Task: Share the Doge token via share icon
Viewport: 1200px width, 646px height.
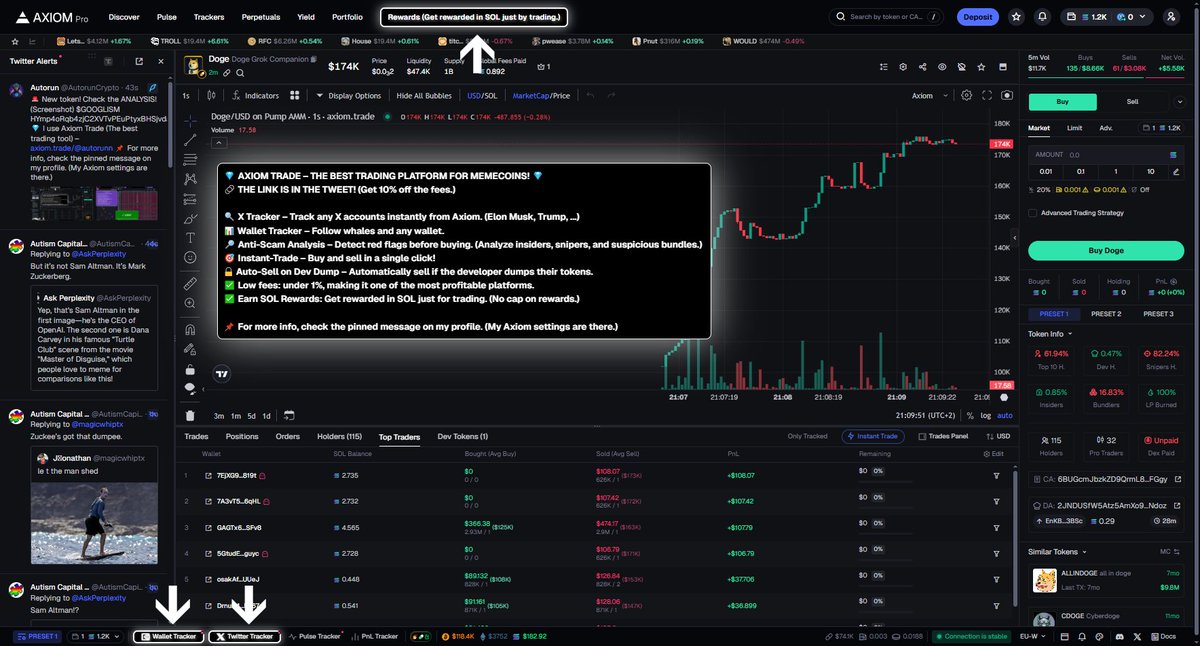Action: 922,67
